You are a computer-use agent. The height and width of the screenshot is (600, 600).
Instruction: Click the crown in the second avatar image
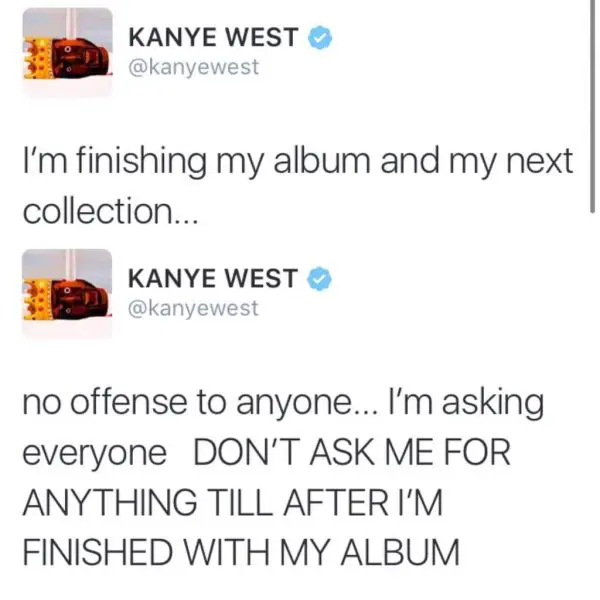pos(36,300)
